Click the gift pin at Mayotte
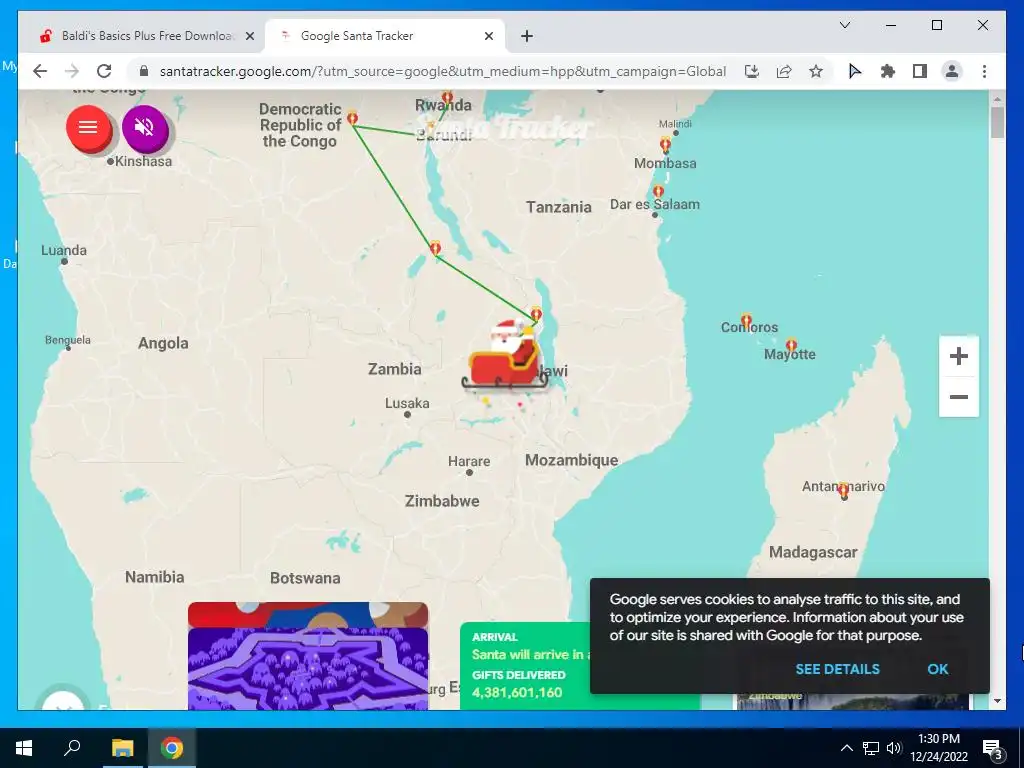This screenshot has height=768, width=1024. point(791,344)
